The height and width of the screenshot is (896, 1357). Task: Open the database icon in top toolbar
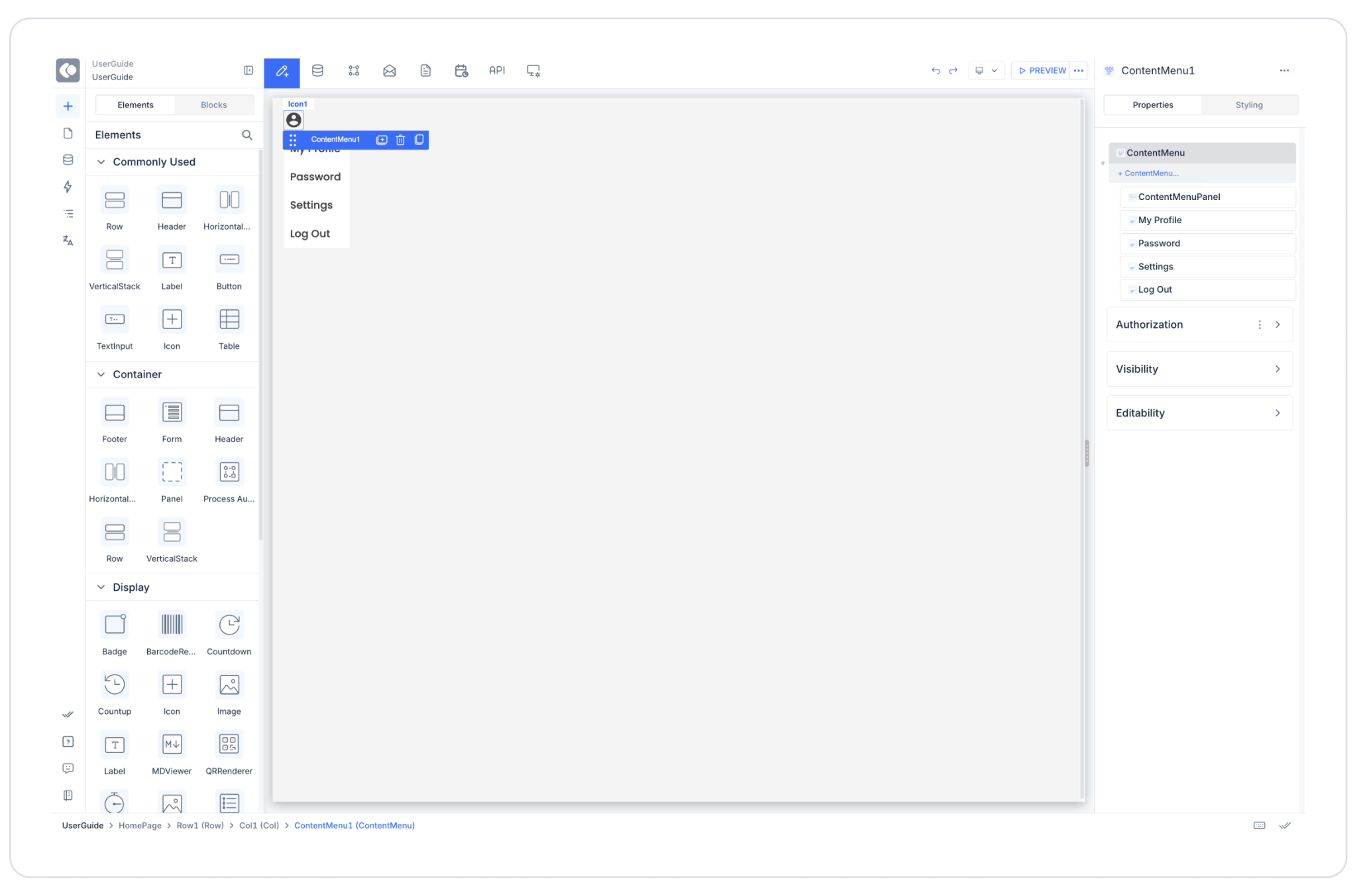[317, 70]
